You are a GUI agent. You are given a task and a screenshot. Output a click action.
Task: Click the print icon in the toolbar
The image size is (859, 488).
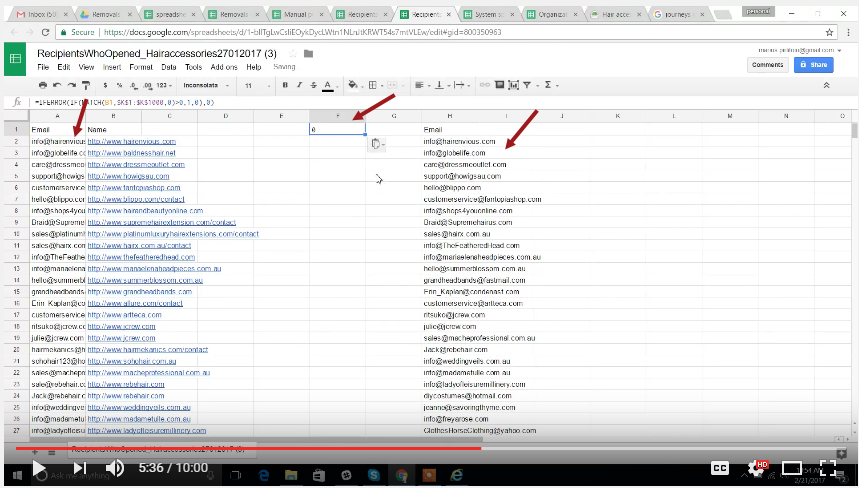tap(40, 86)
